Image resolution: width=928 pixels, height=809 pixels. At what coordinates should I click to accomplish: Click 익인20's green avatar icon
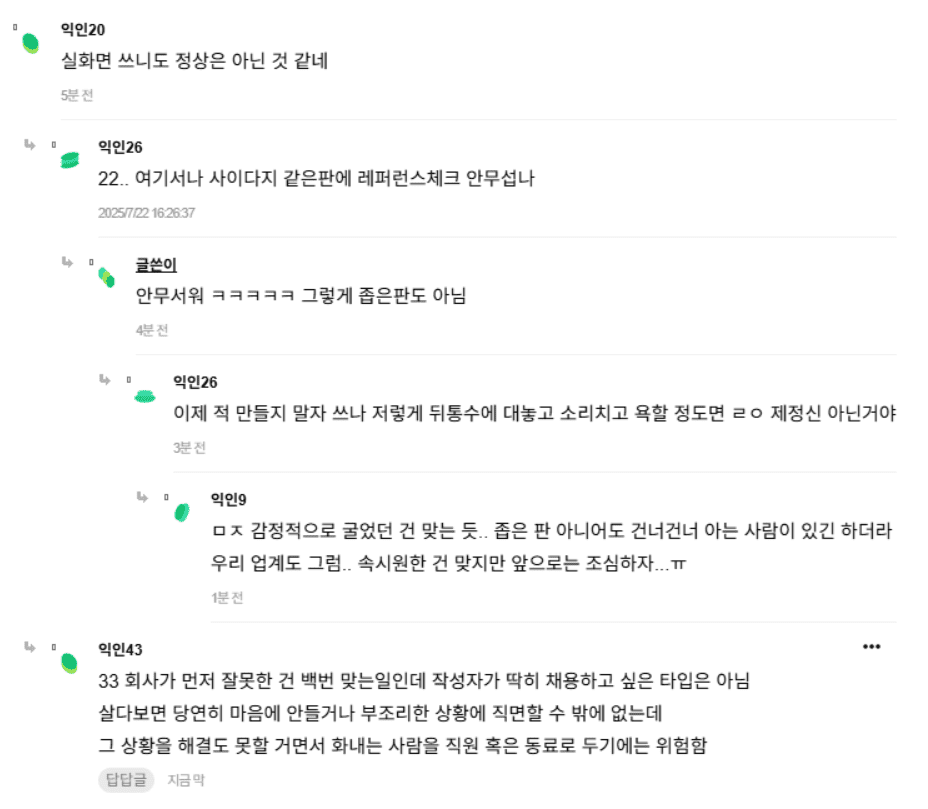pyautogui.click(x=31, y=43)
